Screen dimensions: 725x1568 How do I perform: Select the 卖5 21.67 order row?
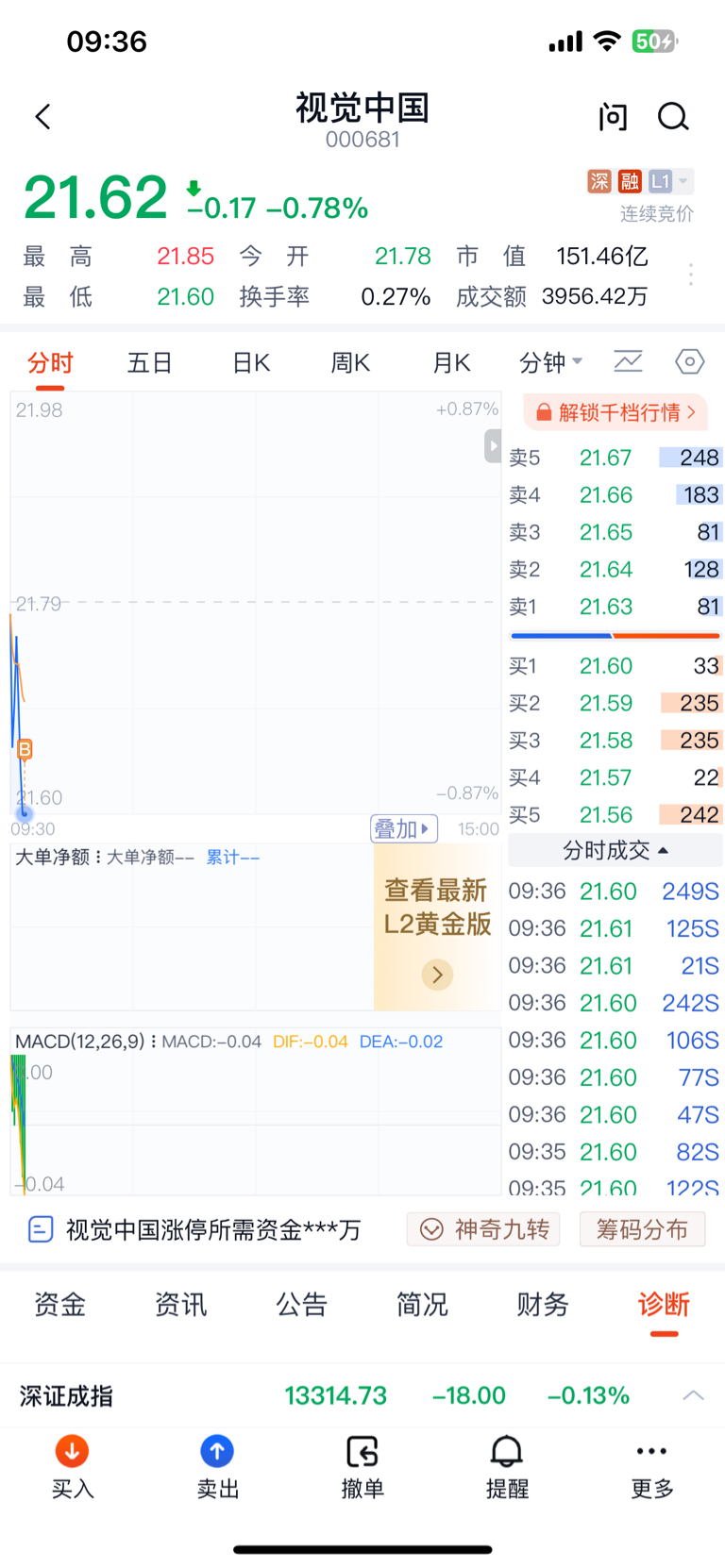click(x=615, y=458)
